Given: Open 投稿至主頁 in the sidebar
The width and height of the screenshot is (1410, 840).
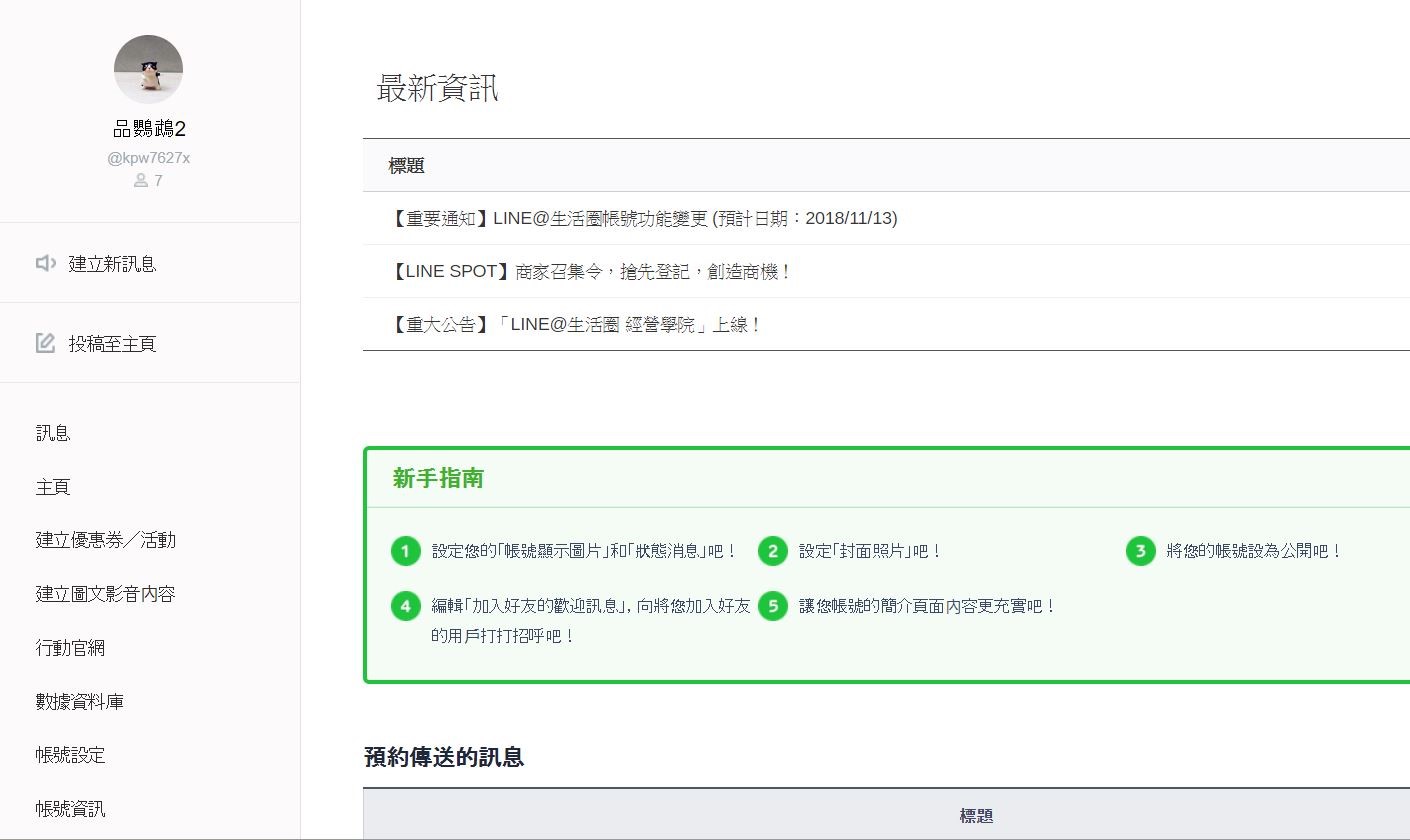Looking at the screenshot, I should [x=112, y=344].
